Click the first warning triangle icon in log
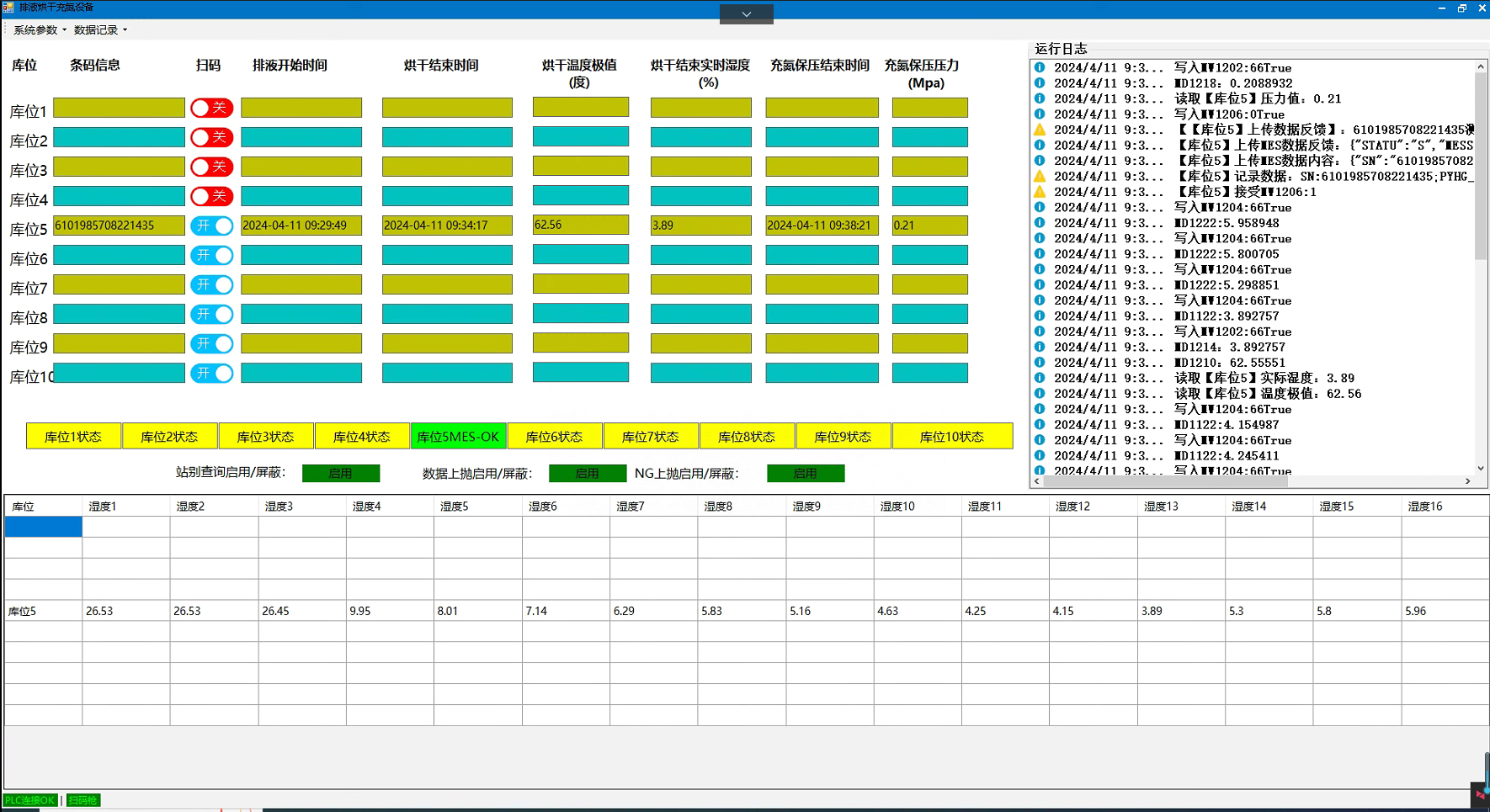Viewport: 1490px width, 812px height. click(1040, 130)
